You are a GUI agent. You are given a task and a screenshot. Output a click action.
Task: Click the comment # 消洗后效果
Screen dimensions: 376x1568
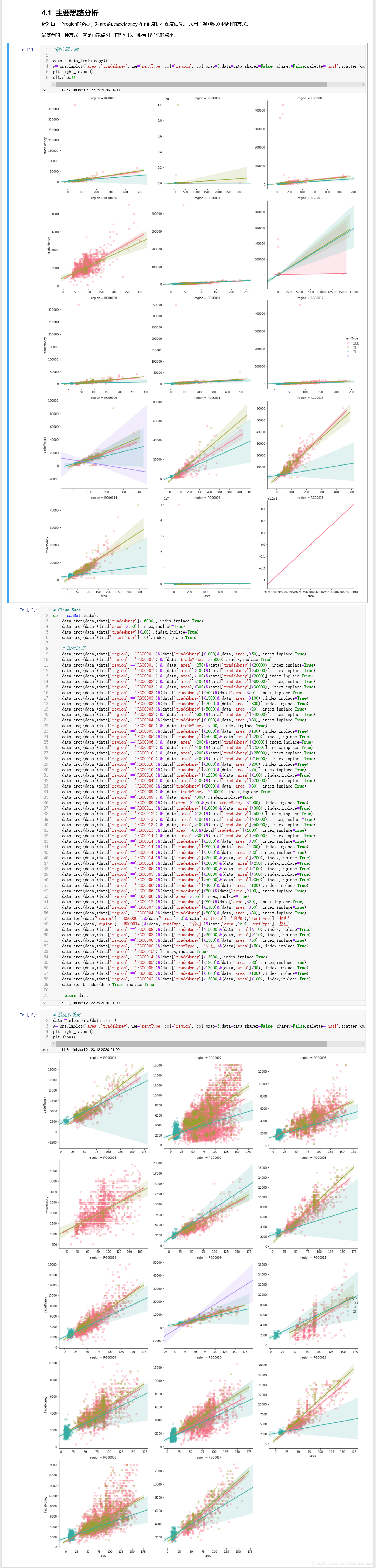[x=66, y=1015]
